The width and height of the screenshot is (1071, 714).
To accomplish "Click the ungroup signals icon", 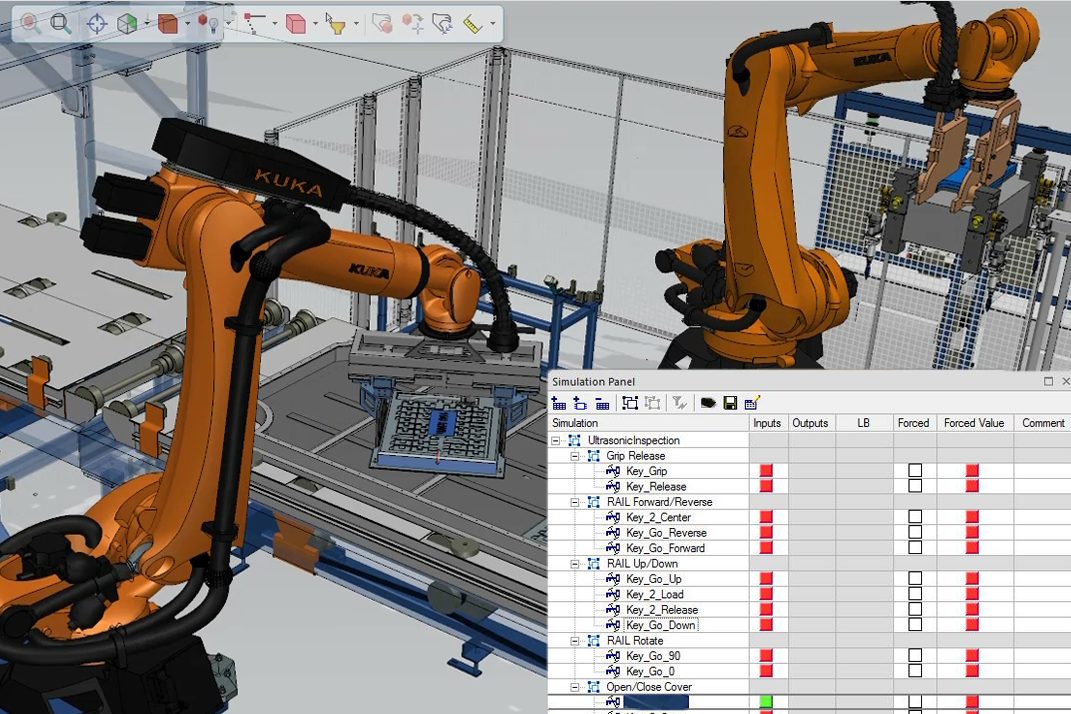I will pyautogui.click(x=652, y=403).
